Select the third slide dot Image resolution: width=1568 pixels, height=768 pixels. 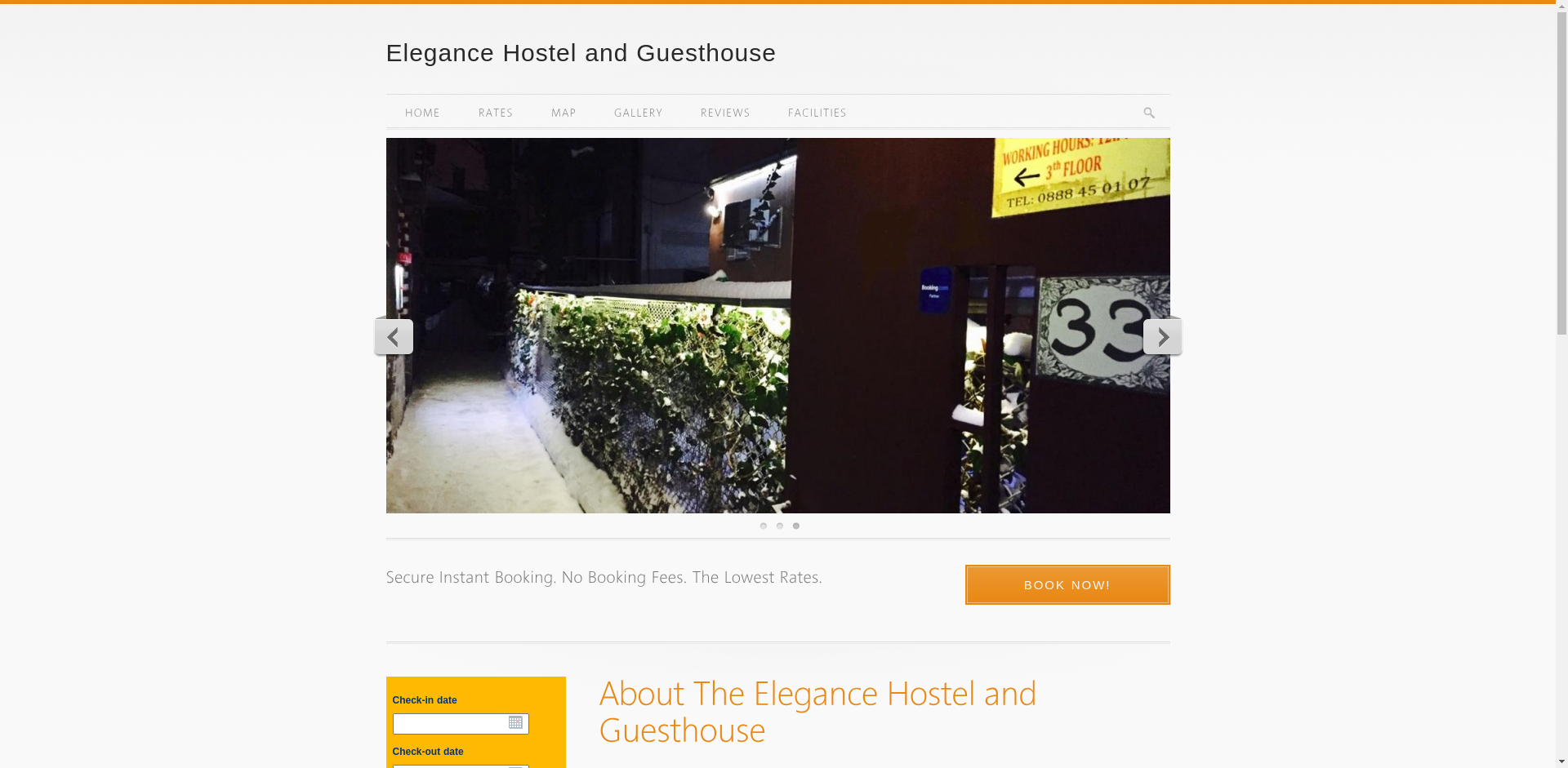tap(796, 526)
